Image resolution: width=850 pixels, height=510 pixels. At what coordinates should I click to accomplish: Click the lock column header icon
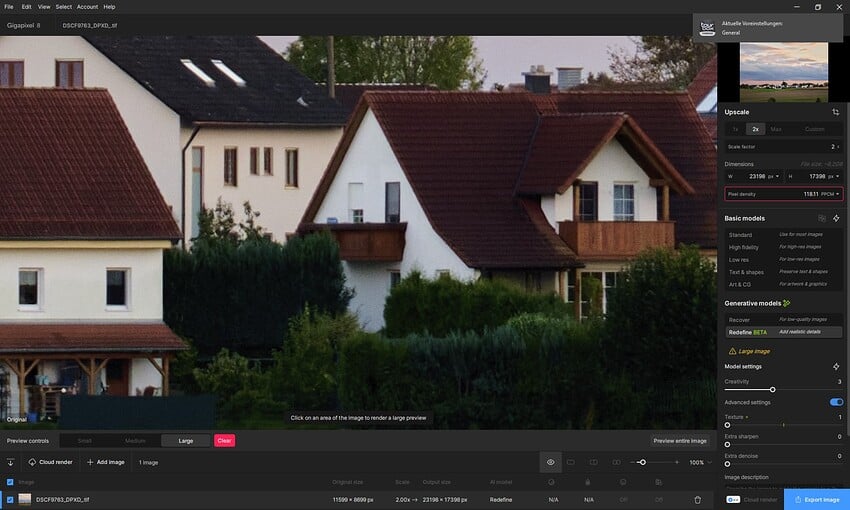(588, 482)
